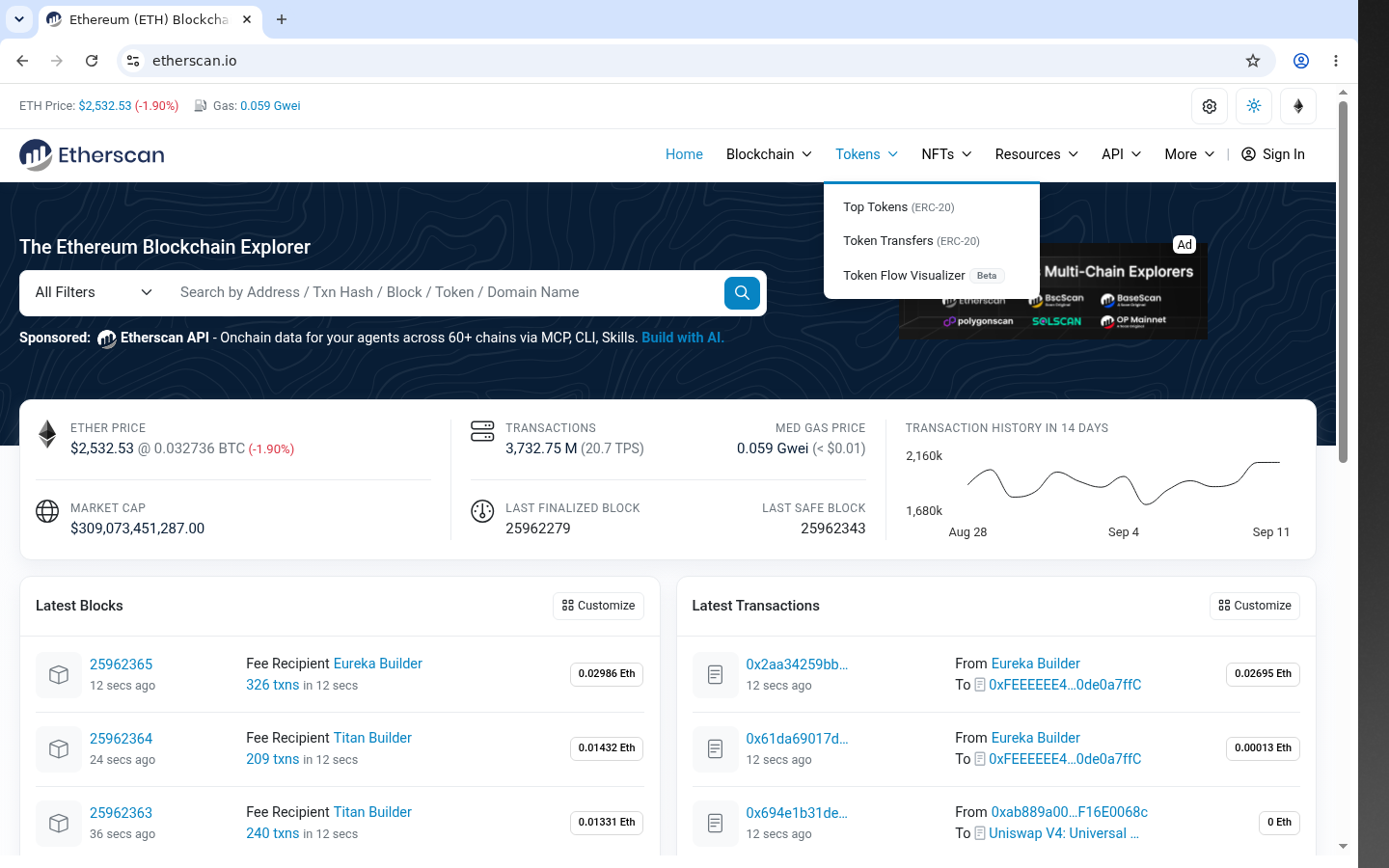Go back to the previous page

[x=22, y=61]
